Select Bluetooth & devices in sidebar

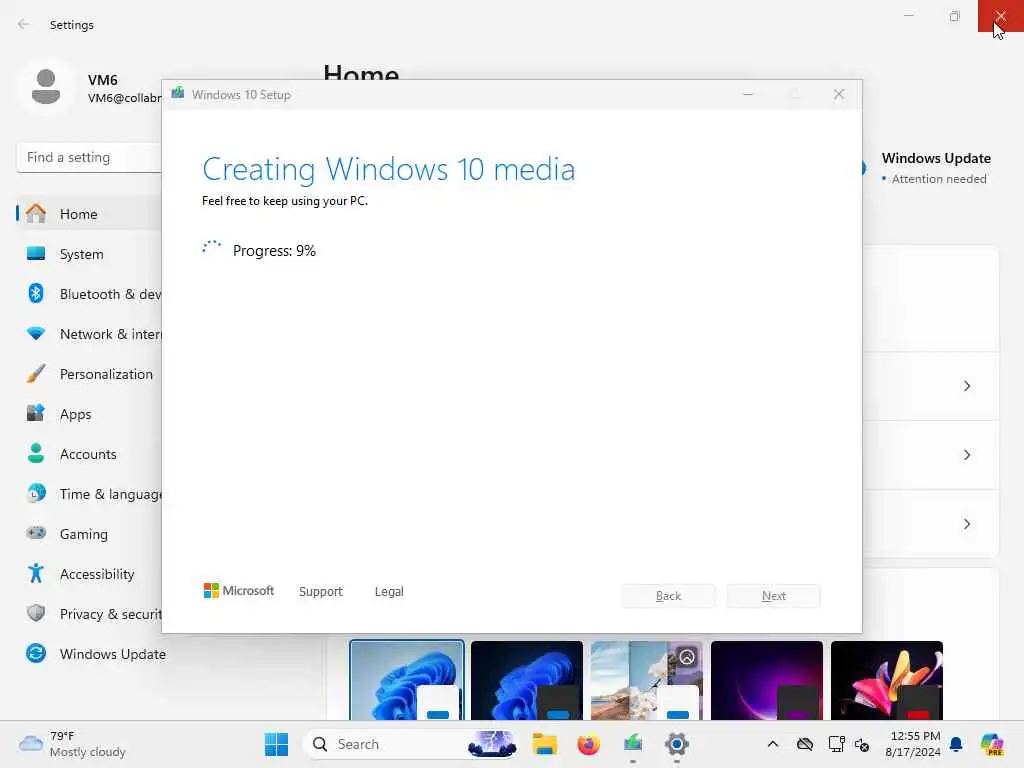89,294
